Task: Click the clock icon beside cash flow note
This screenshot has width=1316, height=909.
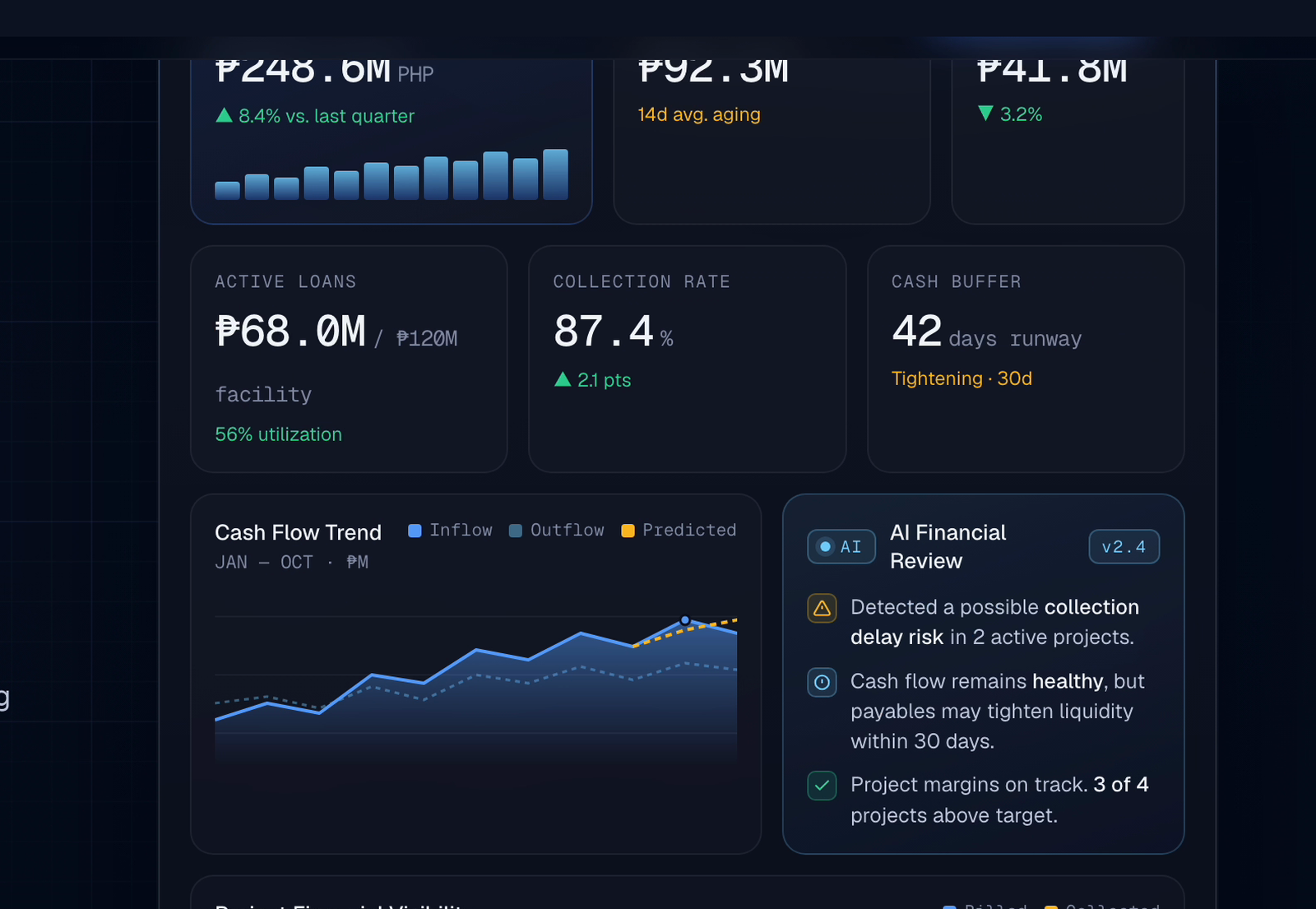Action: [822, 682]
